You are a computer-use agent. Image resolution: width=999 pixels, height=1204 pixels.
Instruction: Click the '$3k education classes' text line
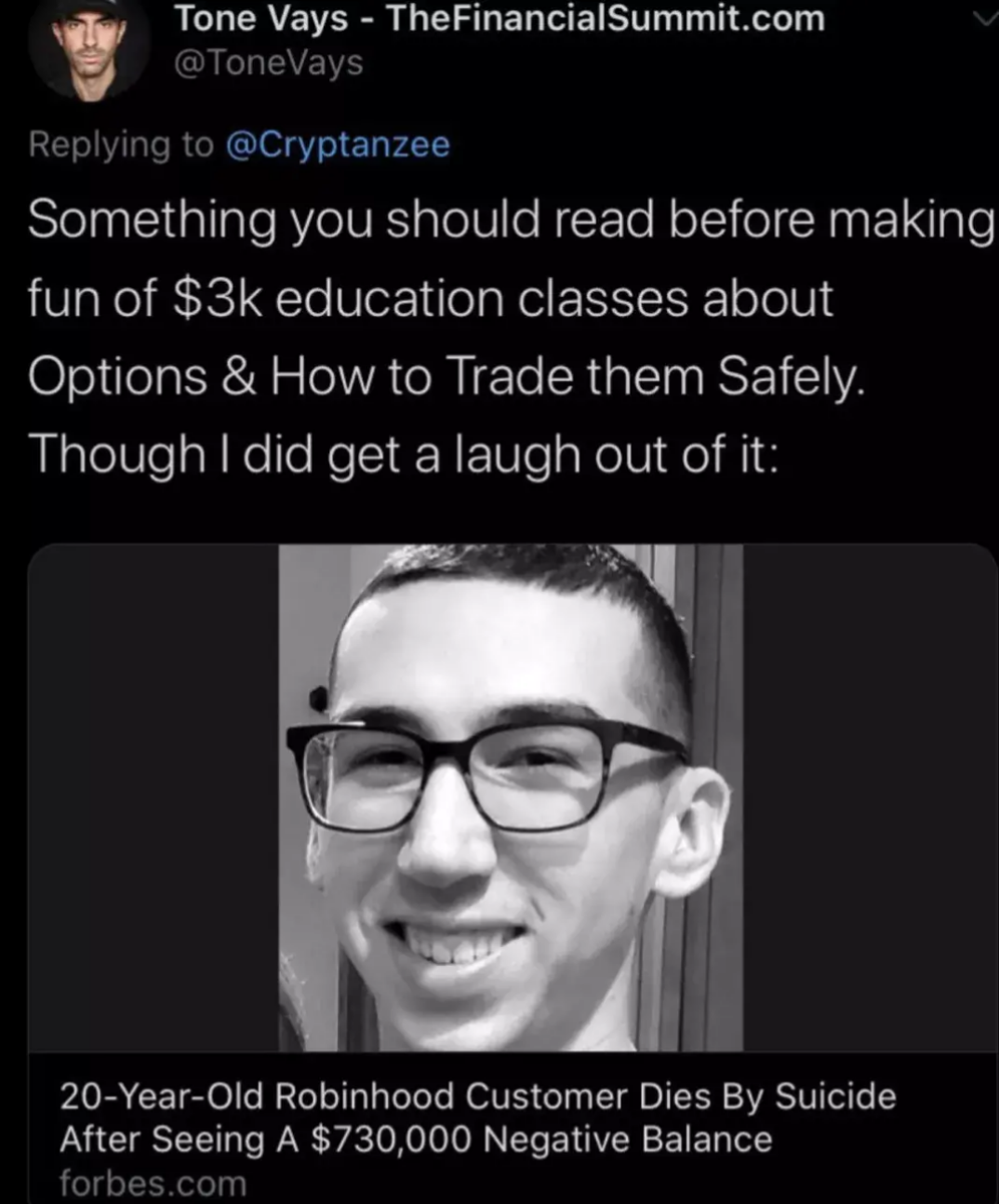(430, 299)
